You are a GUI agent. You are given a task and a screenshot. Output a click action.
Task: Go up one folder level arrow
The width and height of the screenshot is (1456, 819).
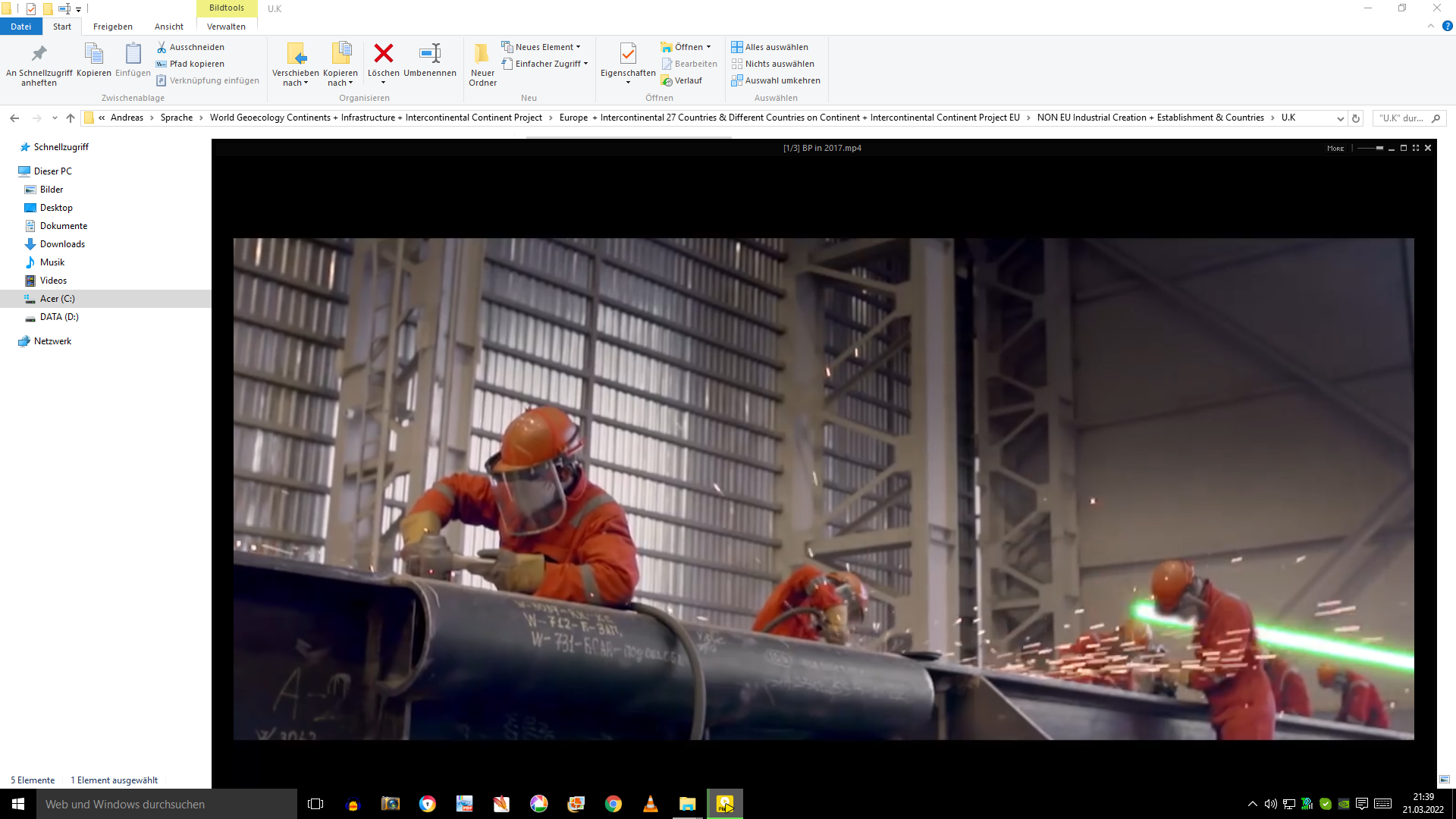[71, 118]
